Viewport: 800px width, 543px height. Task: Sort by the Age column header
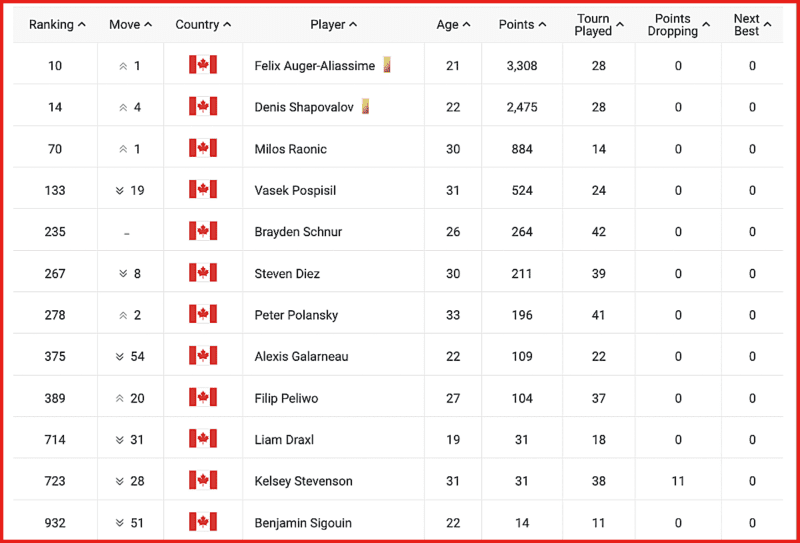(454, 24)
